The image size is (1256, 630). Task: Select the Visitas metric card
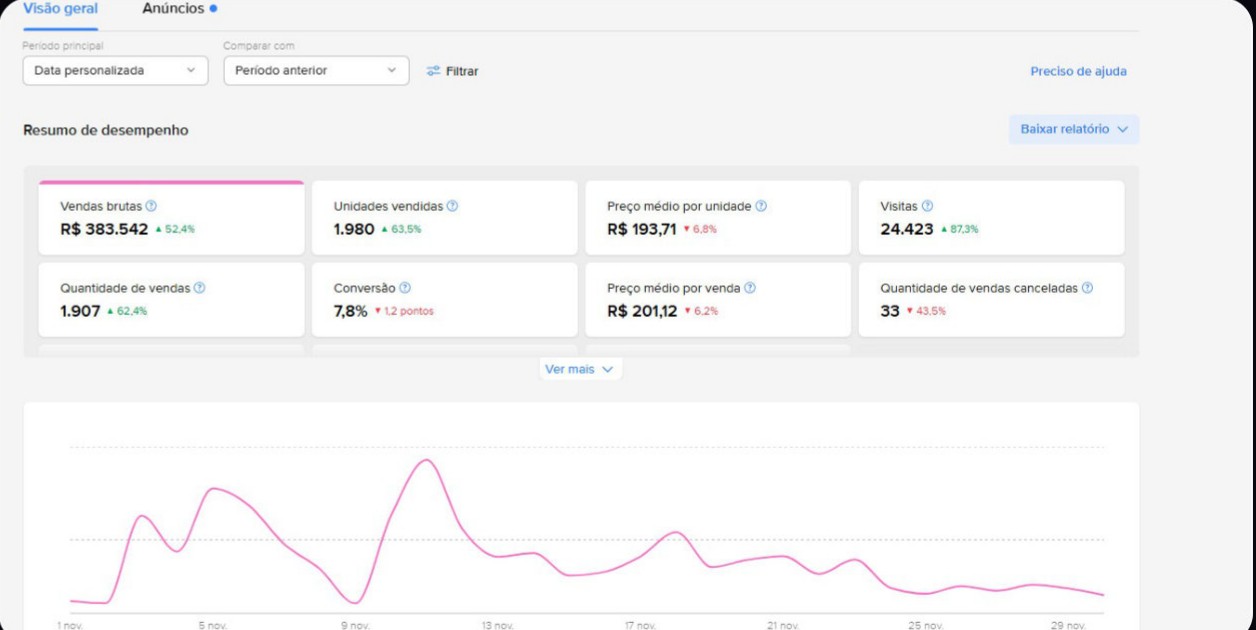coord(991,218)
